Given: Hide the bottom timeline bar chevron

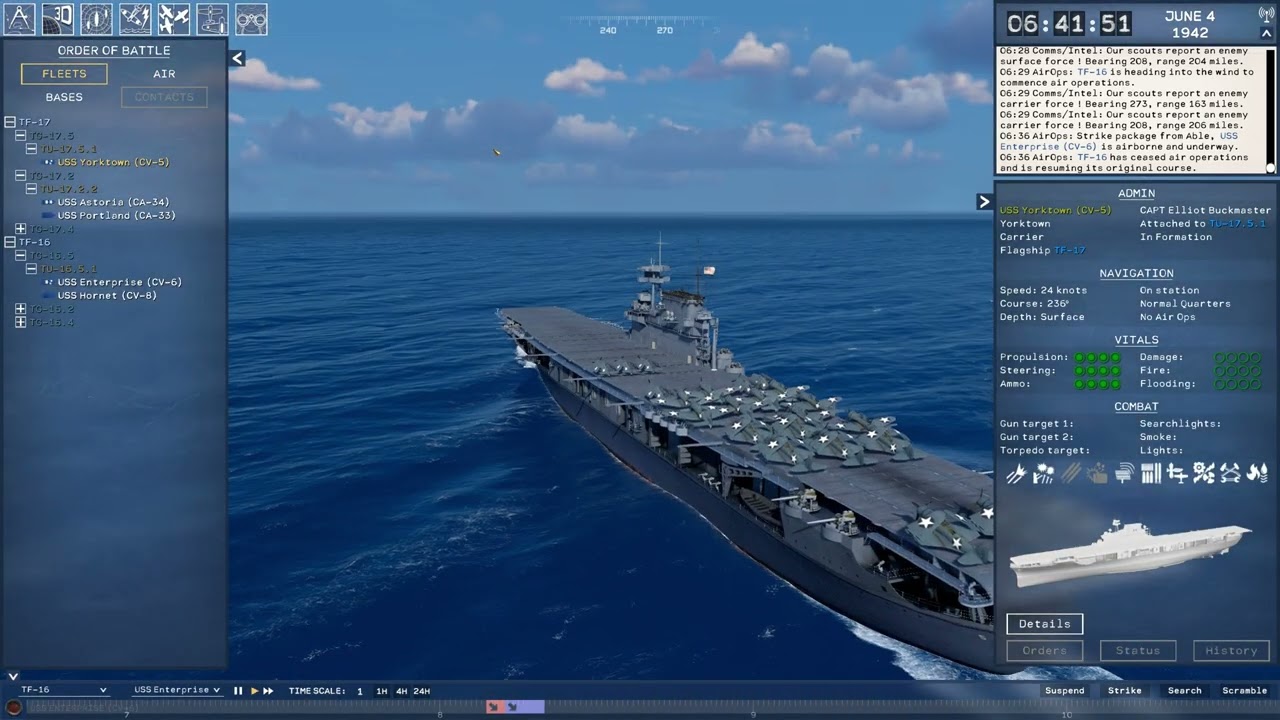Looking at the screenshot, I should coord(13,677).
